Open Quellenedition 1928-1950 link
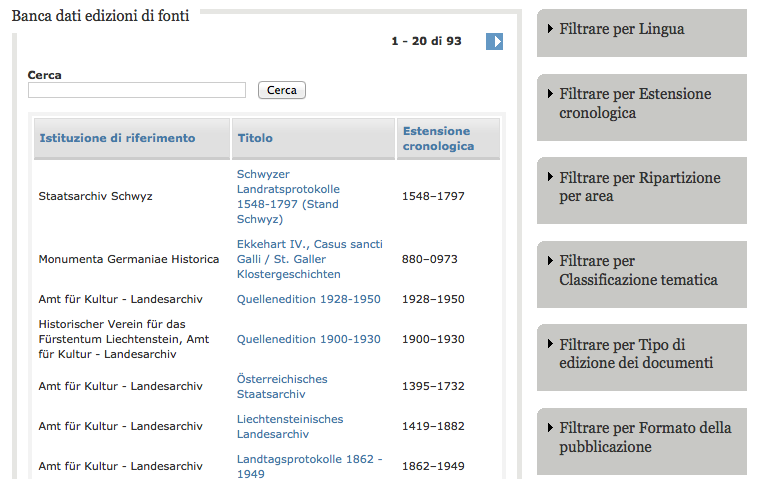The image size is (759, 479). (308, 299)
